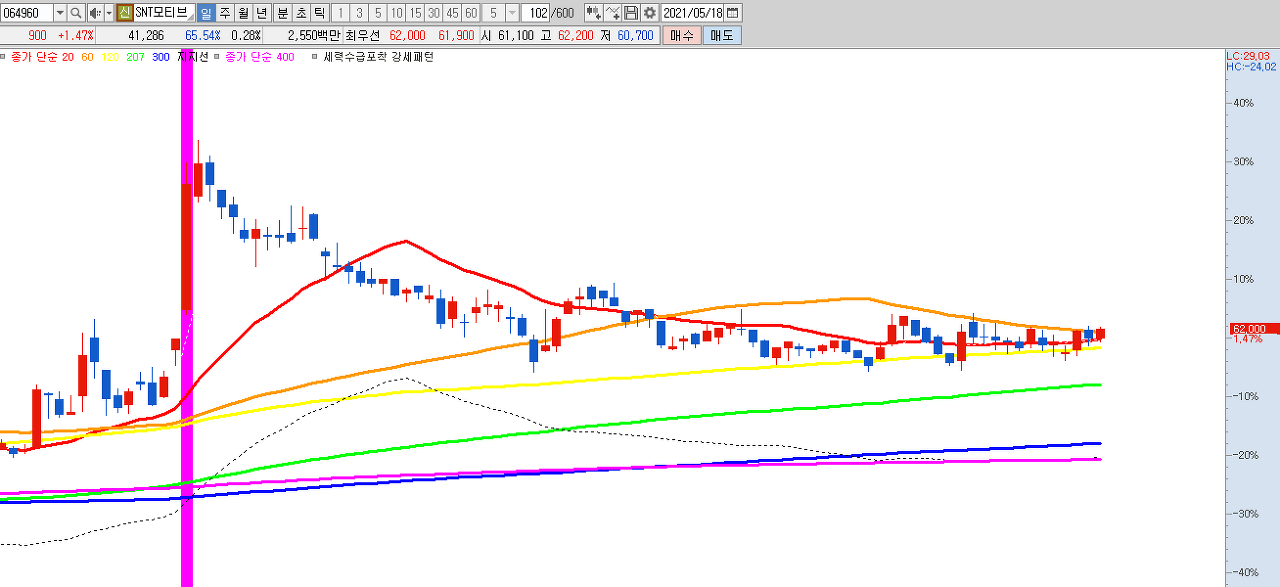The image size is (1280, 587).
Task: Open chart settings gear icon
Action: [x=650, y=13]
